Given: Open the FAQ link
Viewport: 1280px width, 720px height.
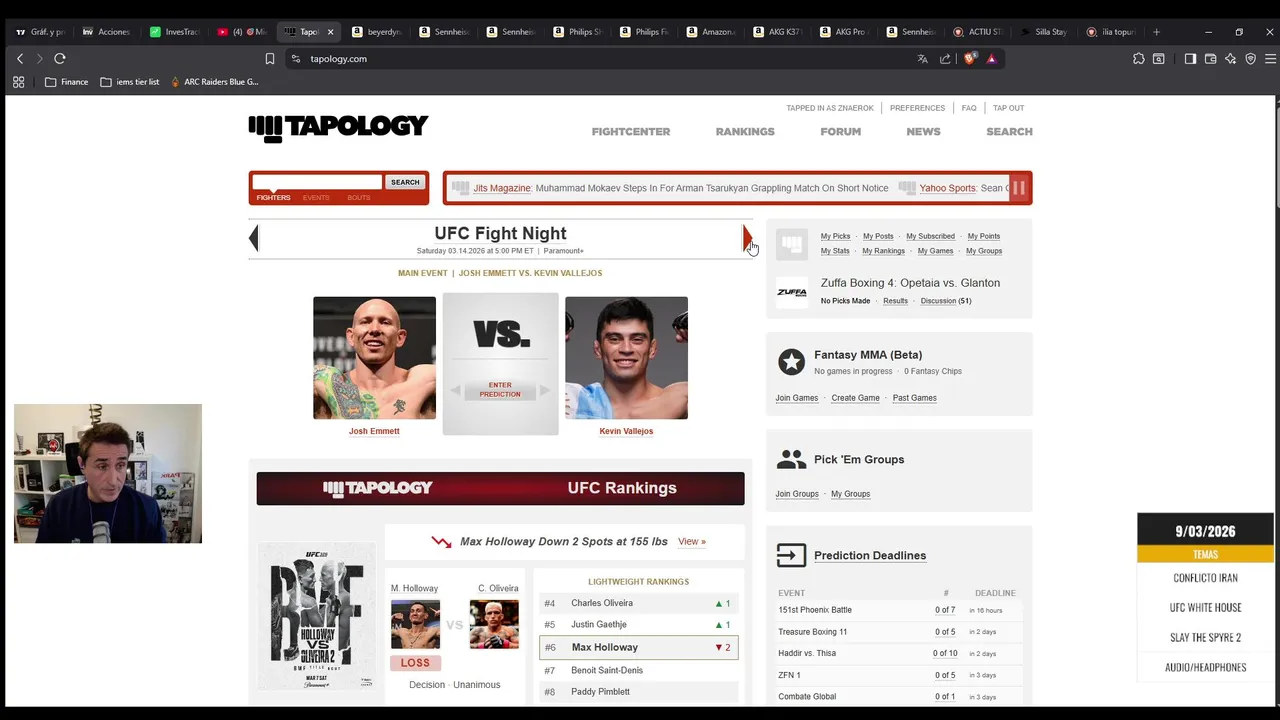Looking at the screenshot, I should tap(969, 108).
